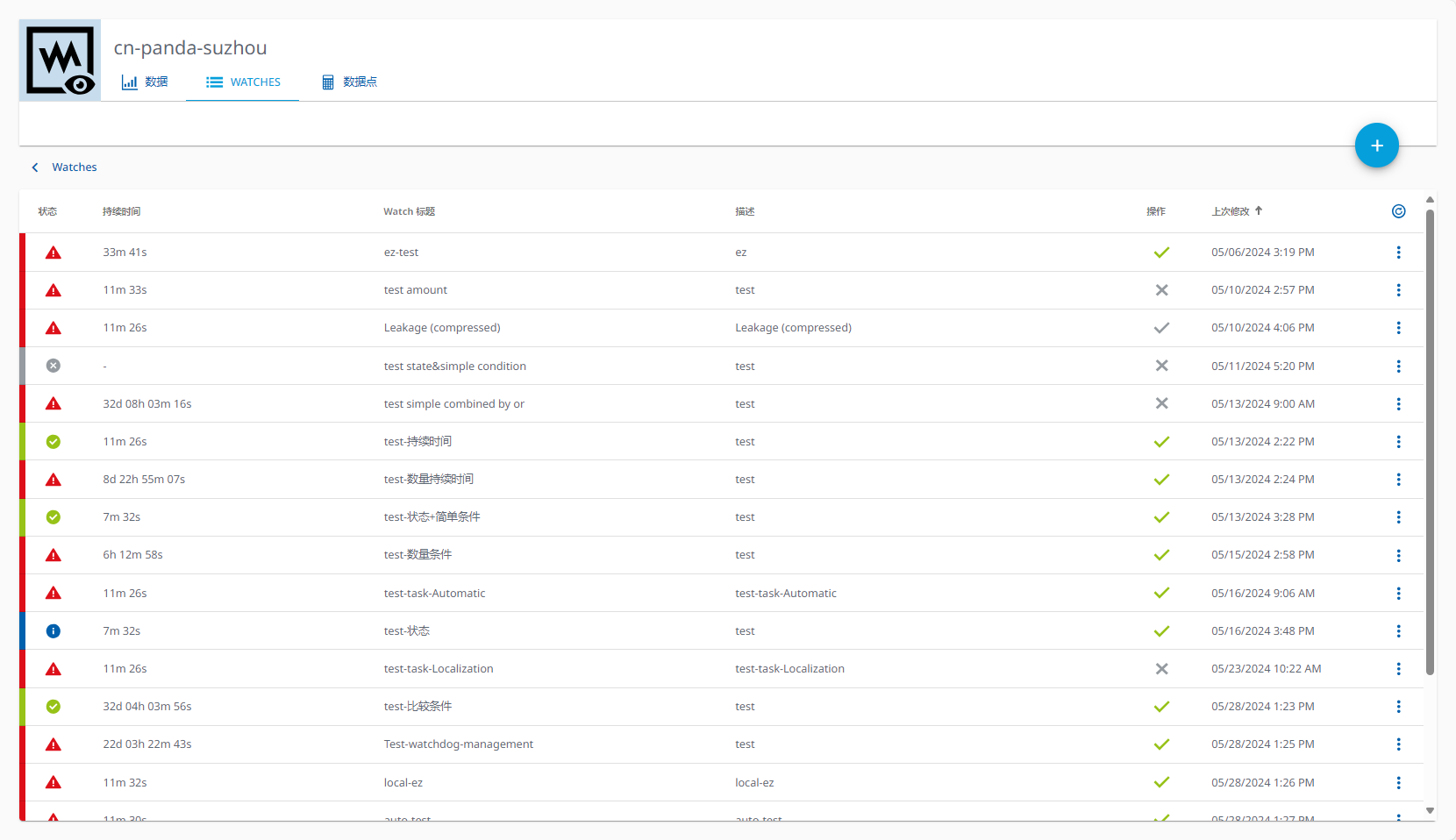
Task: Toggle green checkmark on ez-test row
Action: point(1161,253)
